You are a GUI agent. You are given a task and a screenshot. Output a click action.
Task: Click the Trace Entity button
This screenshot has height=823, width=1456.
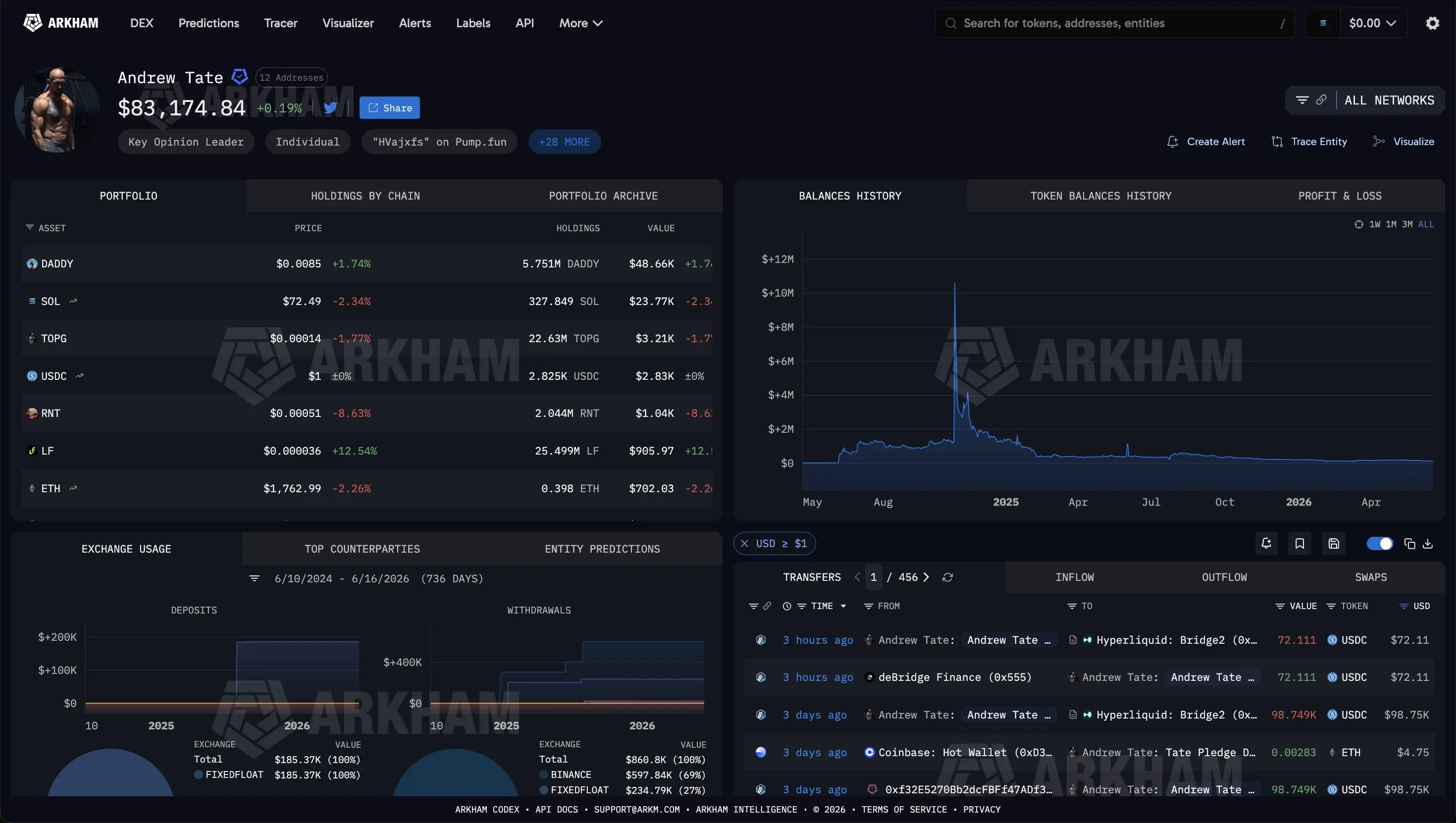click(x=1309, y=142)
